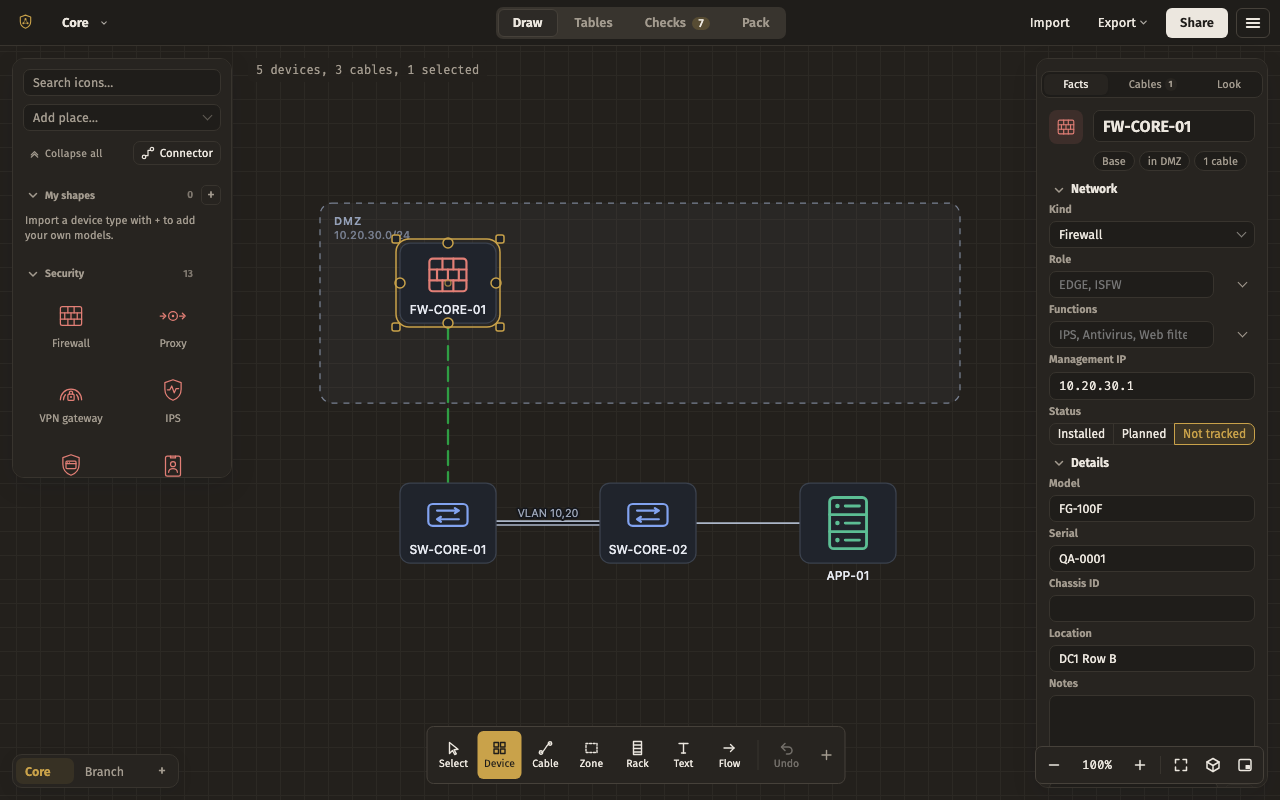Toggle the 3D cube view
The image size is (1280, 800).
(1213, 765)
